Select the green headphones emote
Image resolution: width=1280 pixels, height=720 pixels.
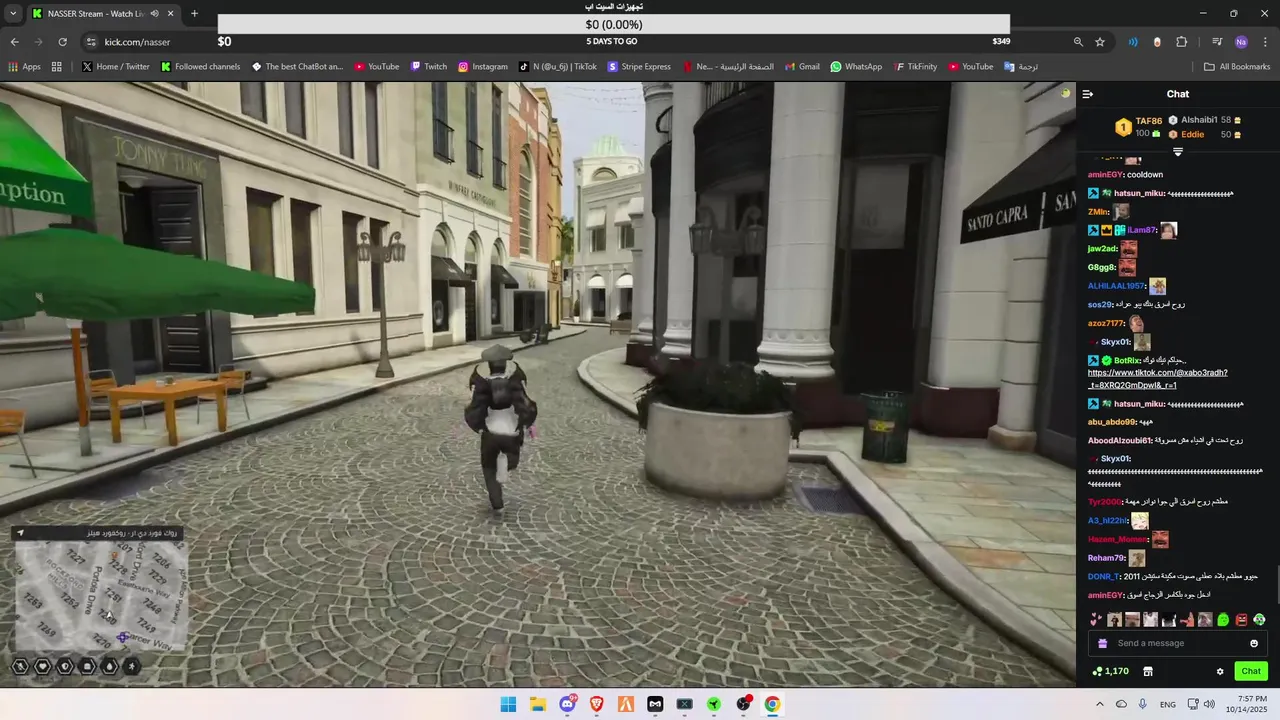pos(1259,620)
